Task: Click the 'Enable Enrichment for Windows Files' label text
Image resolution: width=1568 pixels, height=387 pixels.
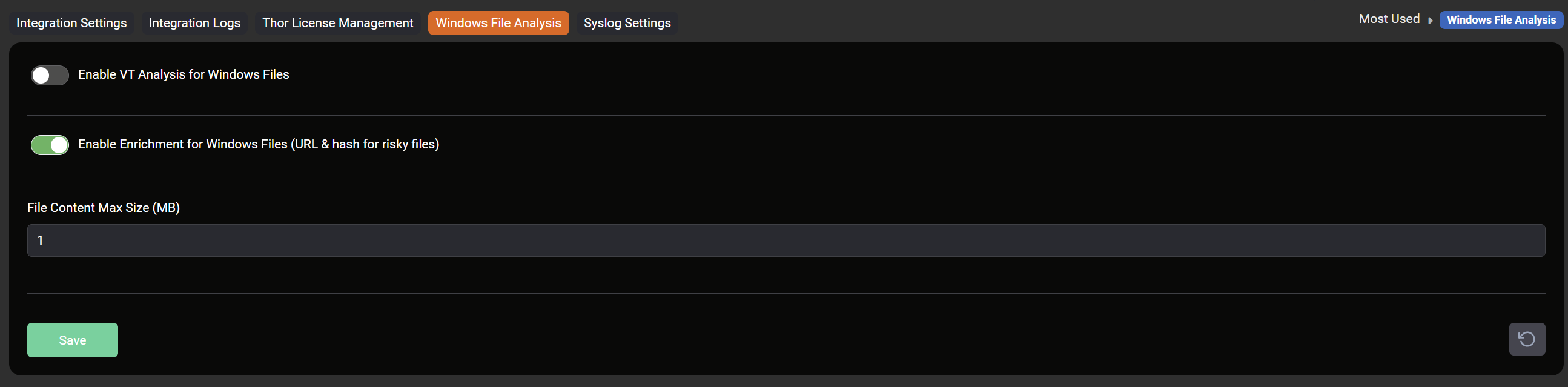Action: pos(183,144)
